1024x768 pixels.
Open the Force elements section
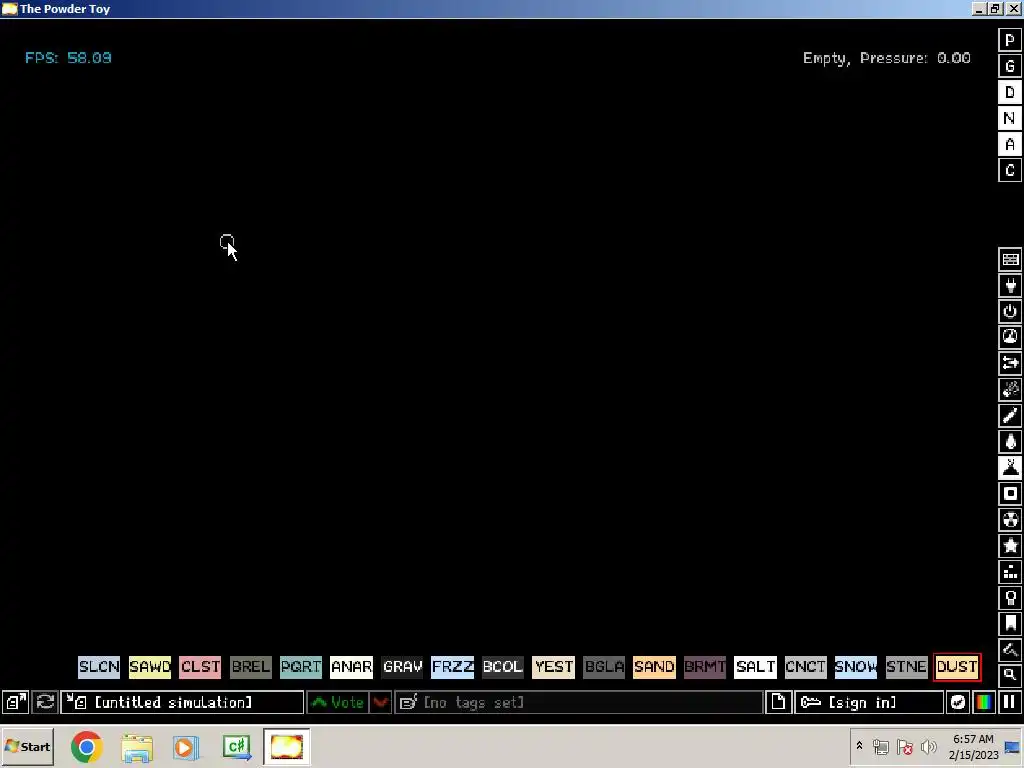coord(1010,364)
